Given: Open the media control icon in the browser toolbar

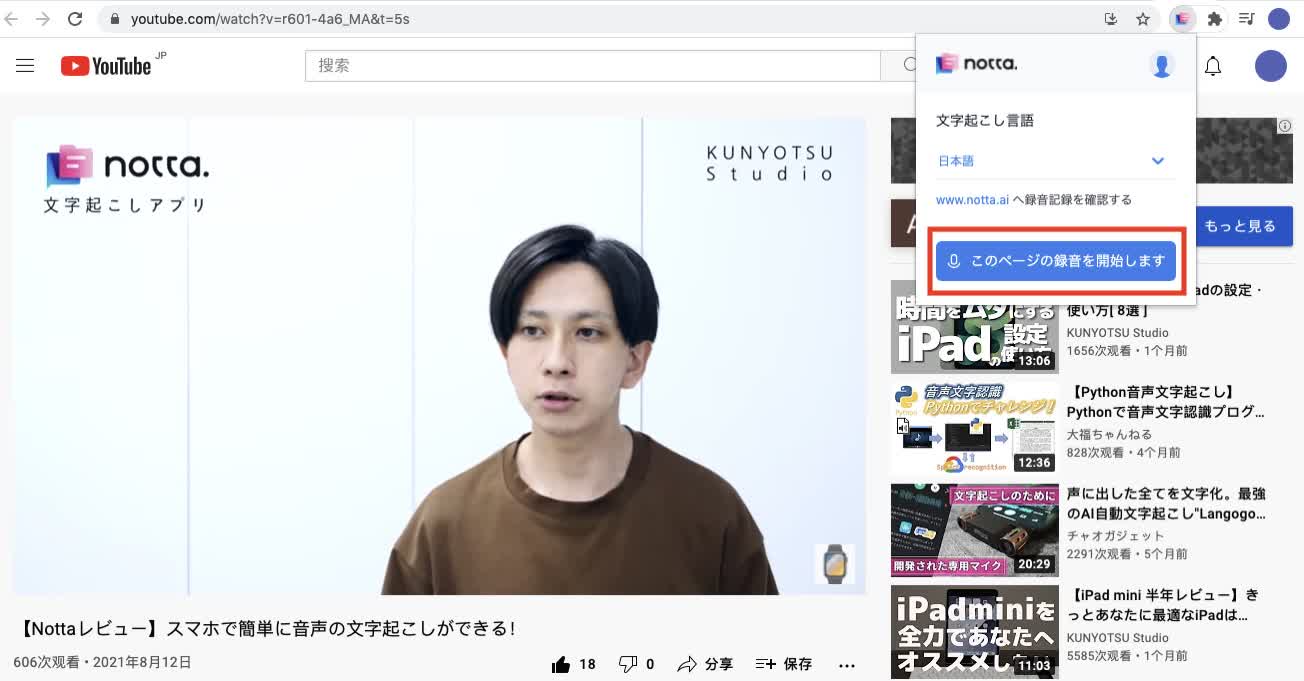Looking at the screenshot, I should point(1246,19).
